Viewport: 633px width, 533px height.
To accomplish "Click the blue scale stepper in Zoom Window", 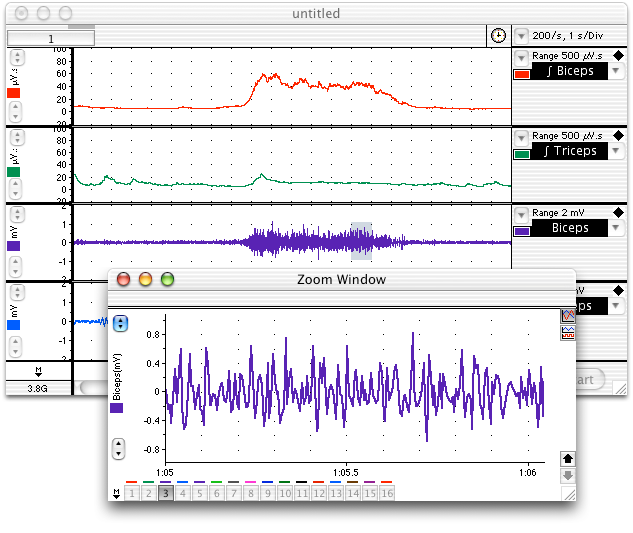I will pos(120,323).
